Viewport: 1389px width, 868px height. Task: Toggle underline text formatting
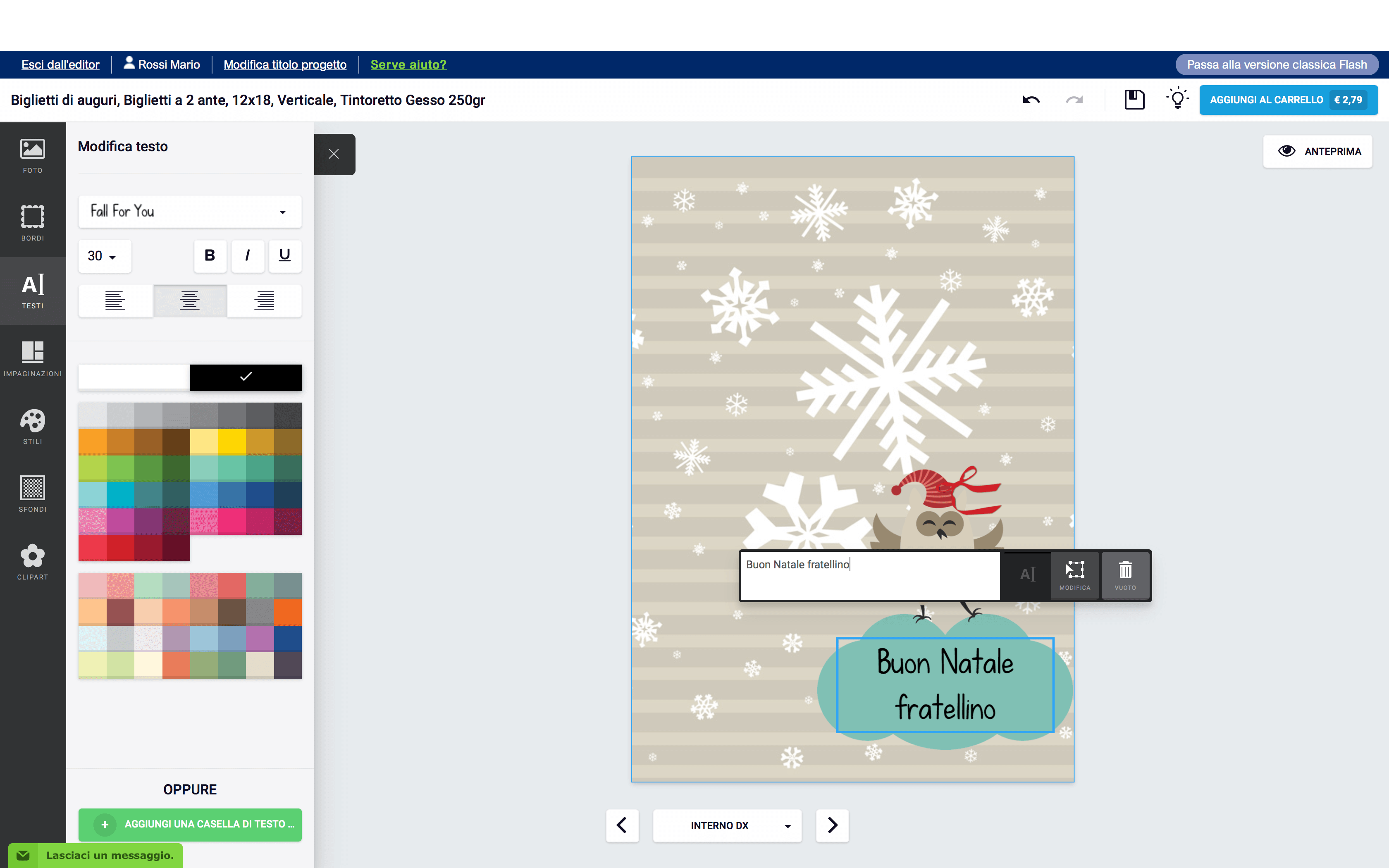(x=285, y=255)
